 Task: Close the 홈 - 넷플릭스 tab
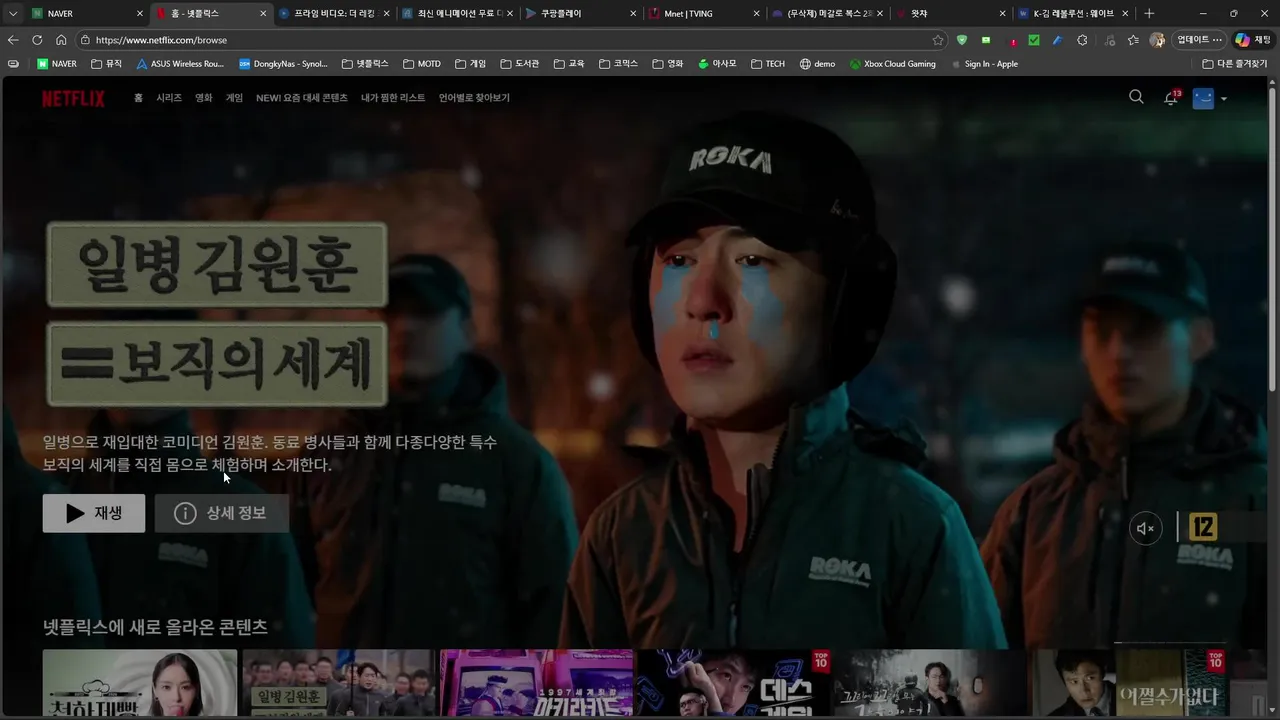coord(263,14)
